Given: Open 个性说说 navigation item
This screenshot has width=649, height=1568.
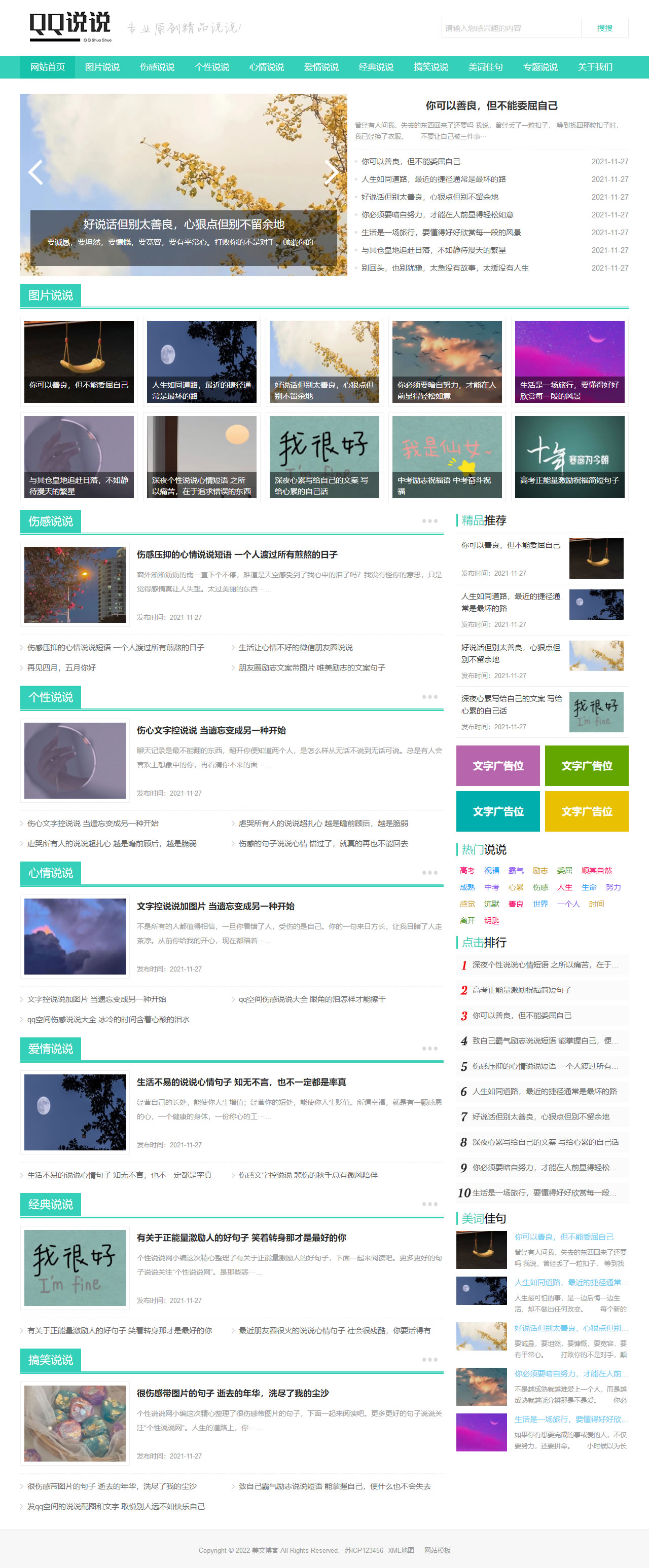Looking at the screenshot, I should point(212,67).
